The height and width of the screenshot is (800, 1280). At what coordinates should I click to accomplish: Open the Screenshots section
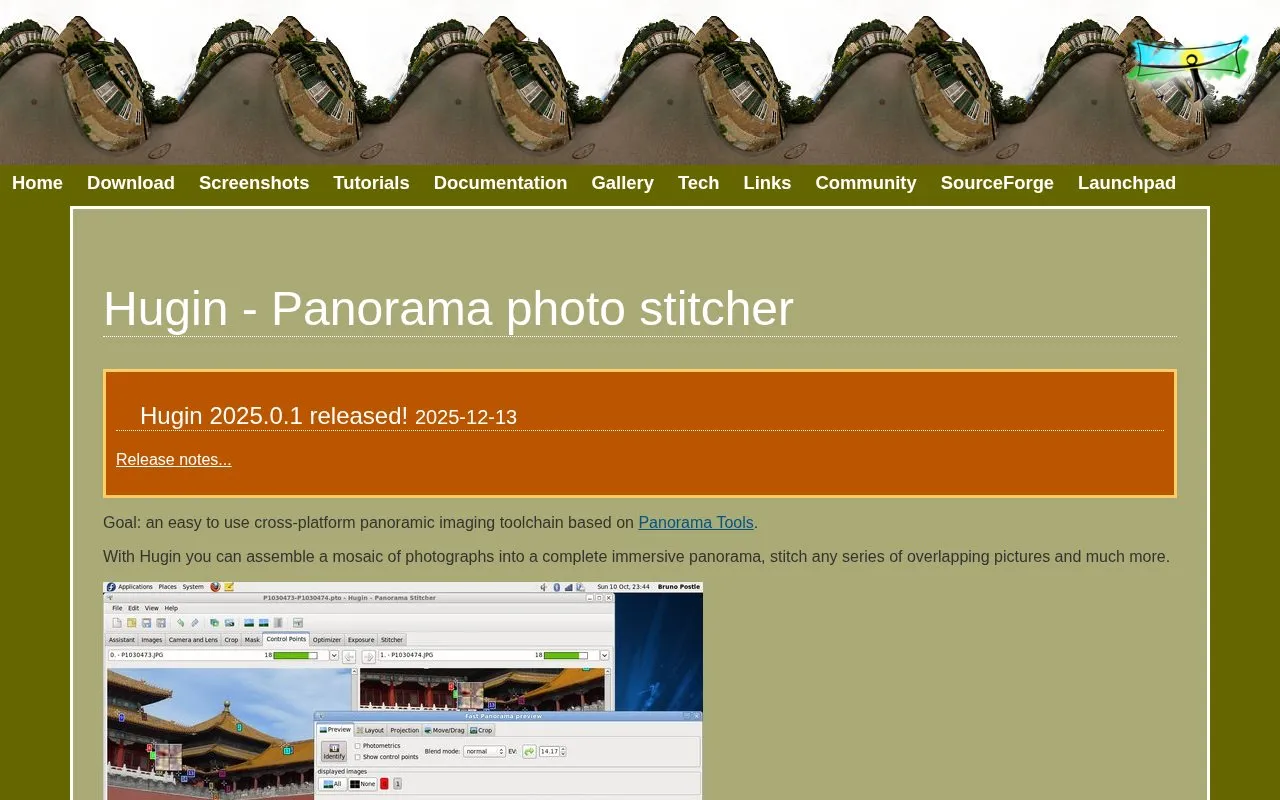point(254,183)
